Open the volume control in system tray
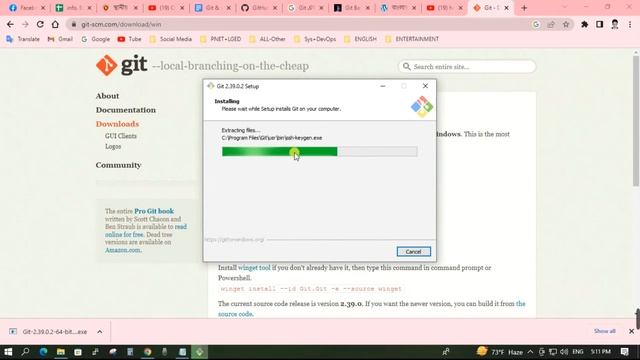 coord(564,352)
